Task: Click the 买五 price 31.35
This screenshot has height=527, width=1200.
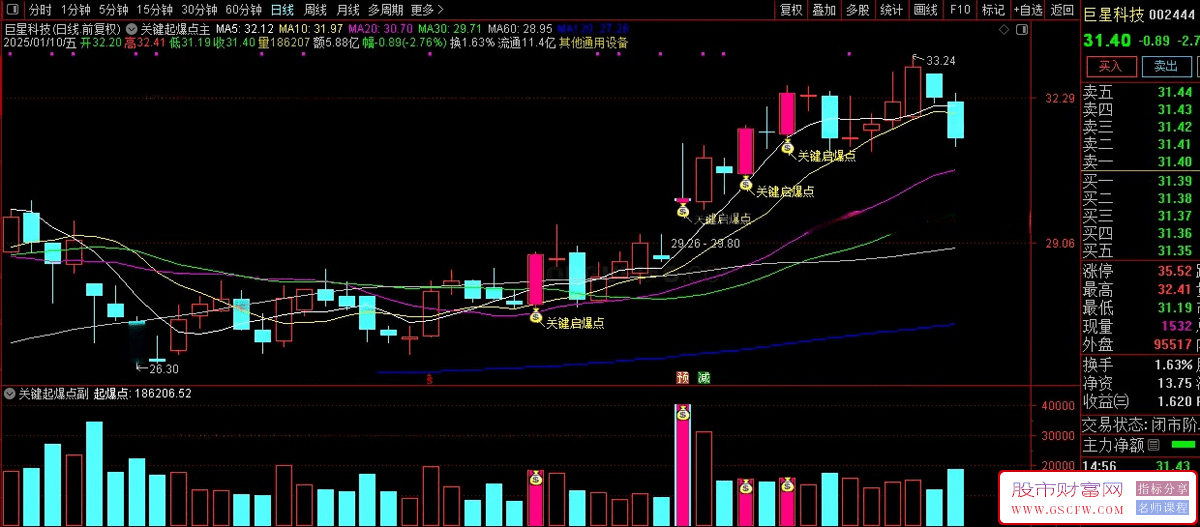Action: coord(1175,251)
